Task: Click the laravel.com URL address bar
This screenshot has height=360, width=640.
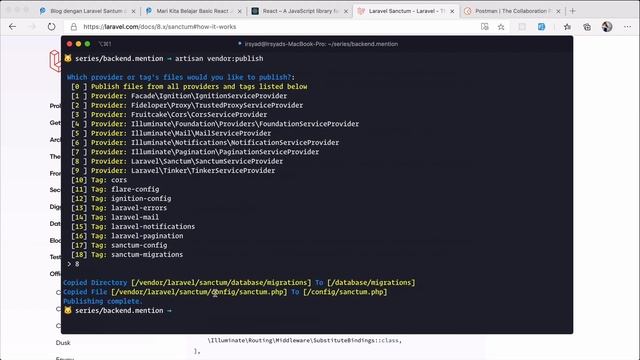Action: (160, 27)
